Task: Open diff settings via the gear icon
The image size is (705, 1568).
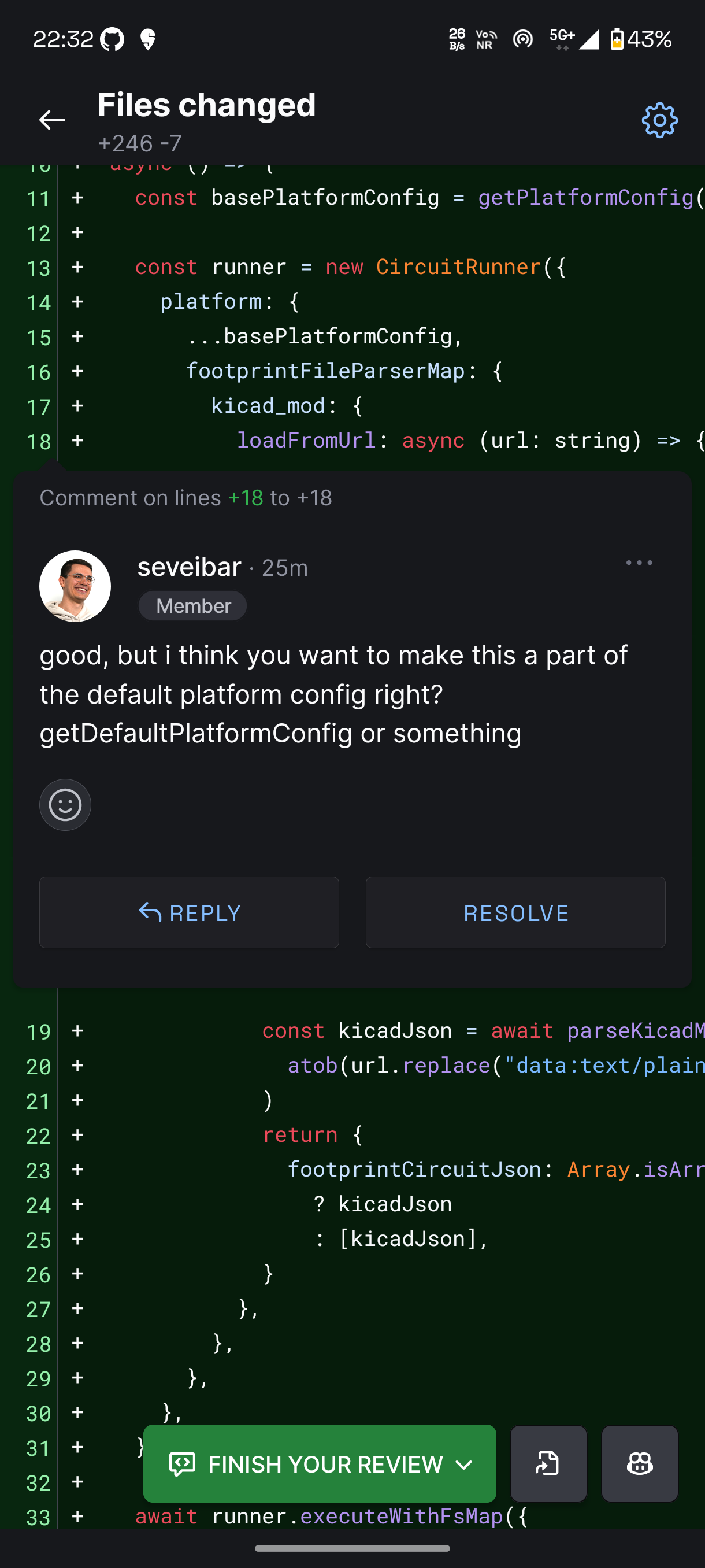Action: pyautogui.click(x=659, y=120)
